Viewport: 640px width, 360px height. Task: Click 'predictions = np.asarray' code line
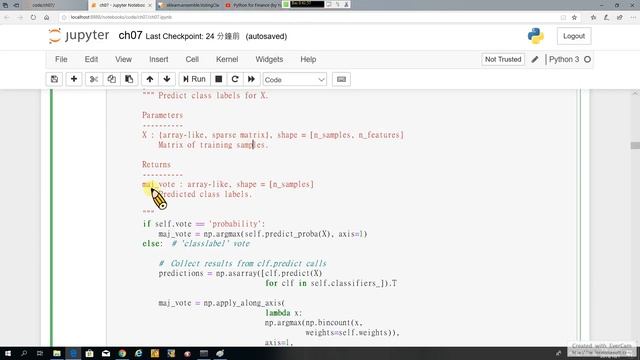240,273
